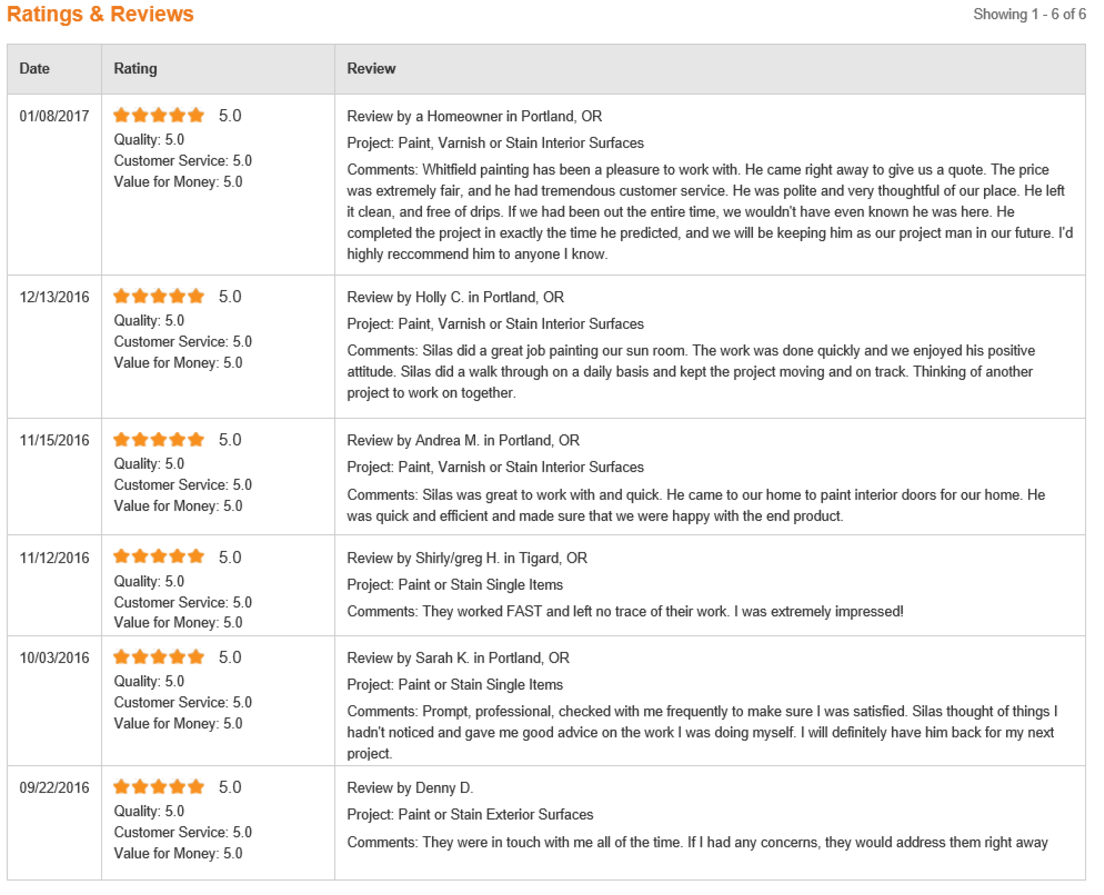Click the five stars on 12/13/2016 review
This screenshot has width=1104, height=895.
158,296
